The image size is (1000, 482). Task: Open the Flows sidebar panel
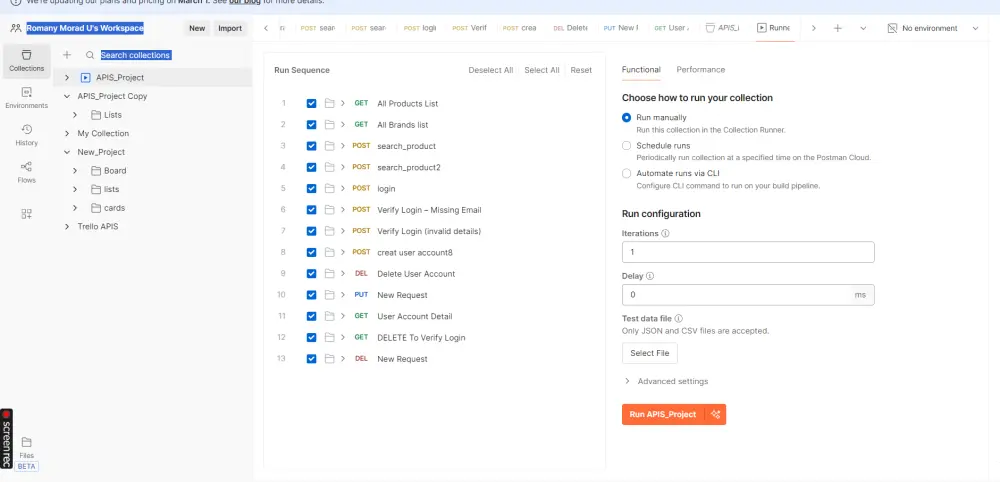[x=26, y=172]
